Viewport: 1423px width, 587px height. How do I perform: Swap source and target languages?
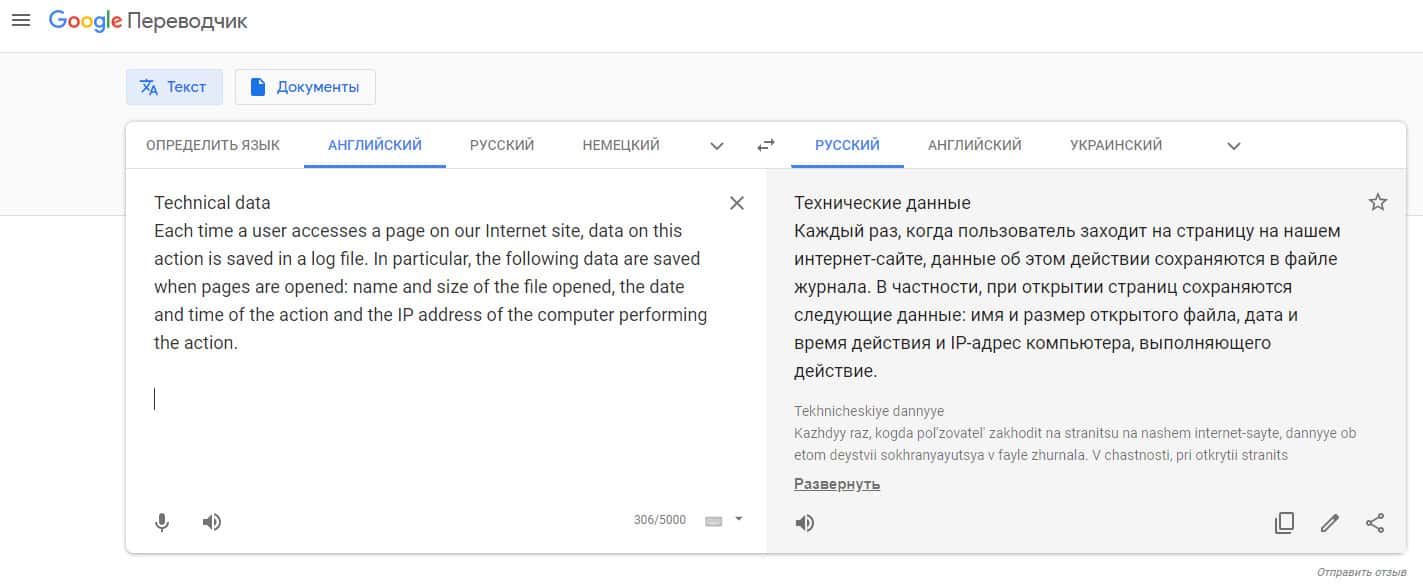766,145
